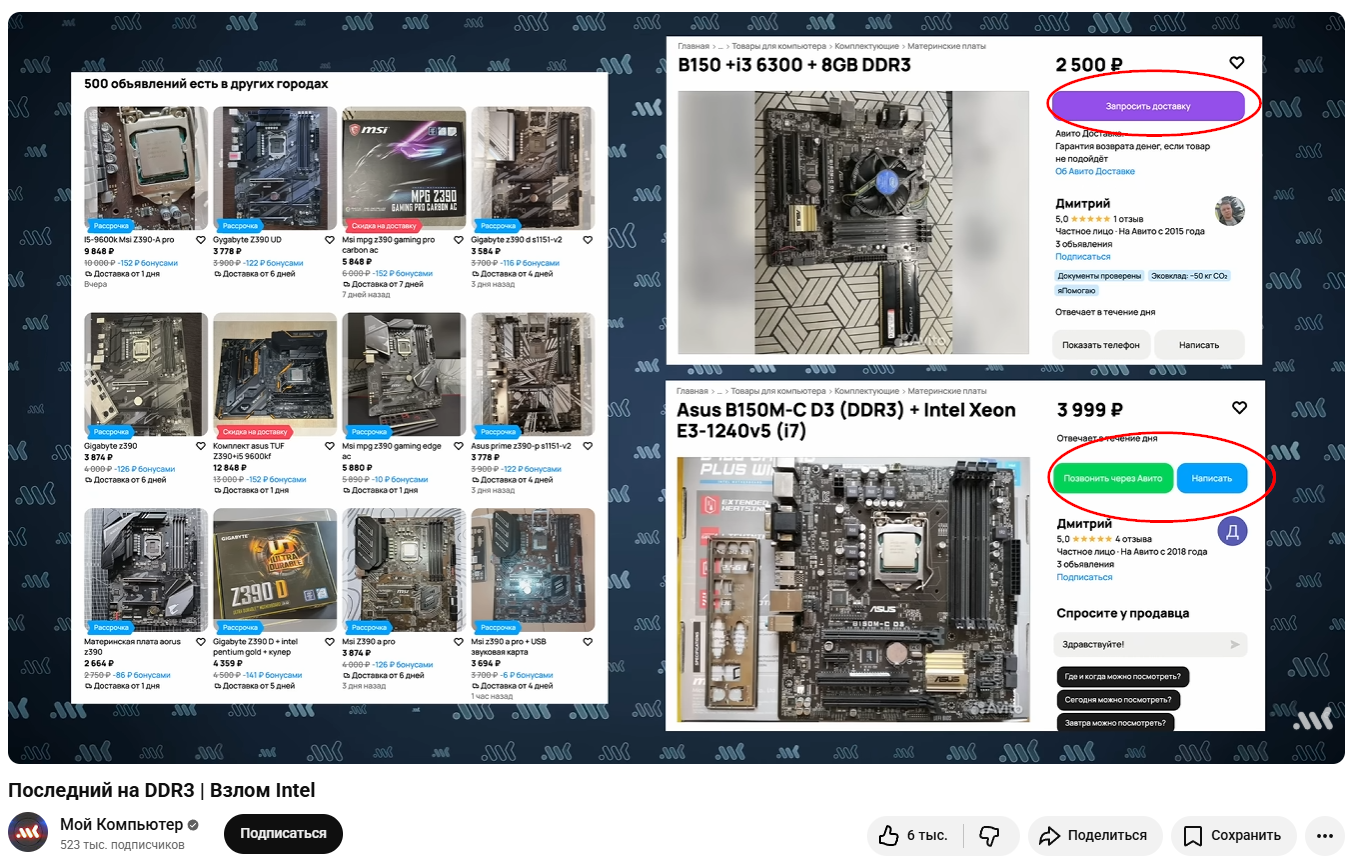1354x857 pixels.
Task: Click the Поделиться share button
Action: 1095,835
